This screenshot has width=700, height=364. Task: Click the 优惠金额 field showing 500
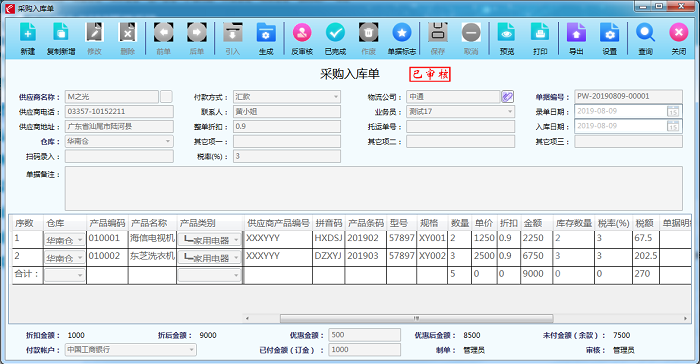pos(365,335)
